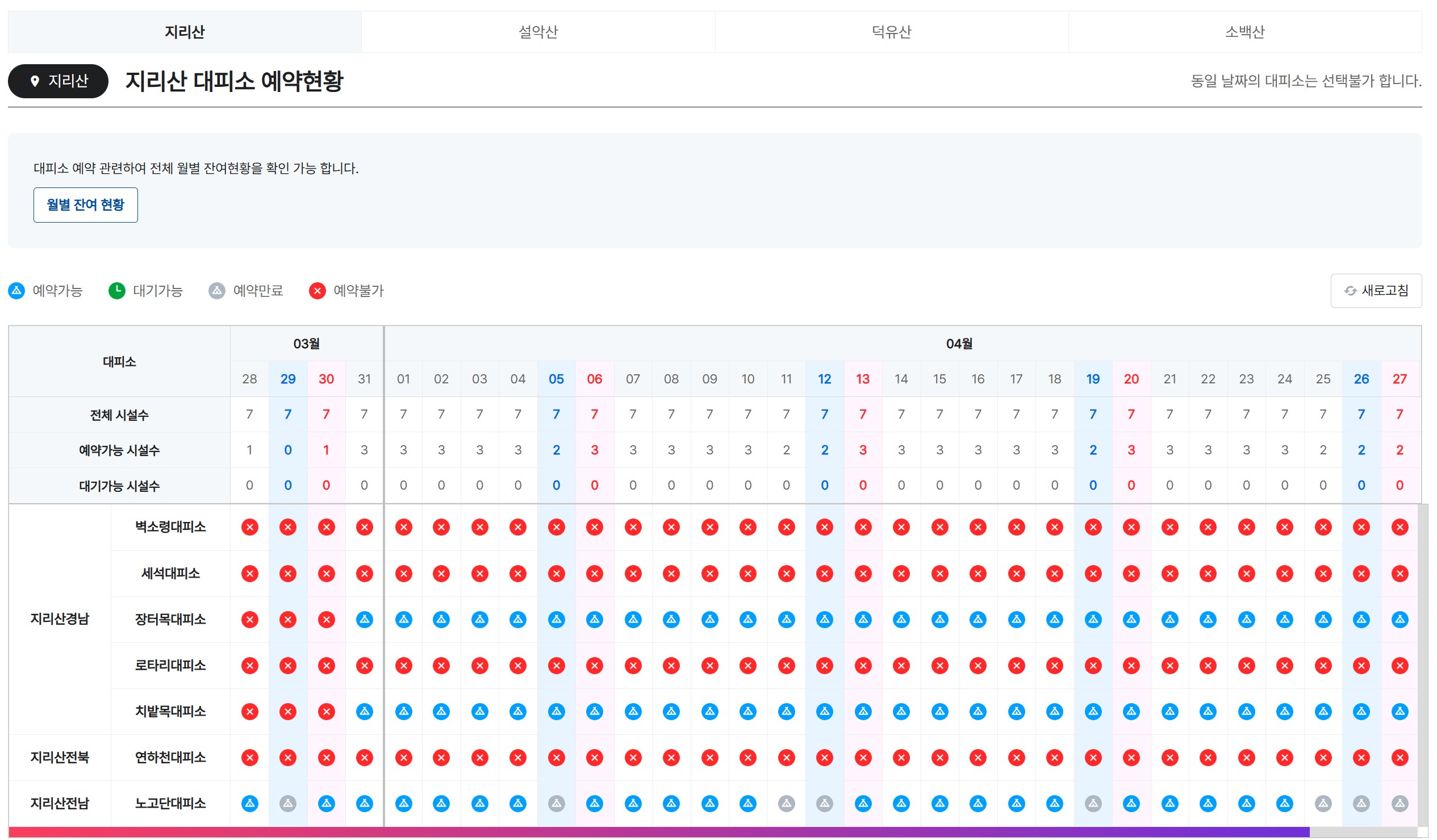Select 치밭목대피소 available icon for April 19
This screenshot has width=1437, height=840.
1093,712
